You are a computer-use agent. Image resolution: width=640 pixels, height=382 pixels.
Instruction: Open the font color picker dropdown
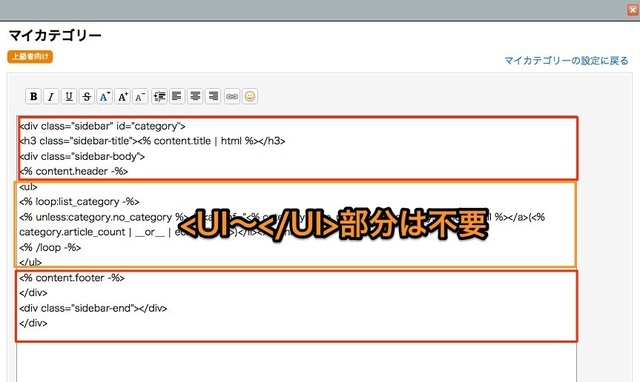(x=104, y=97)
